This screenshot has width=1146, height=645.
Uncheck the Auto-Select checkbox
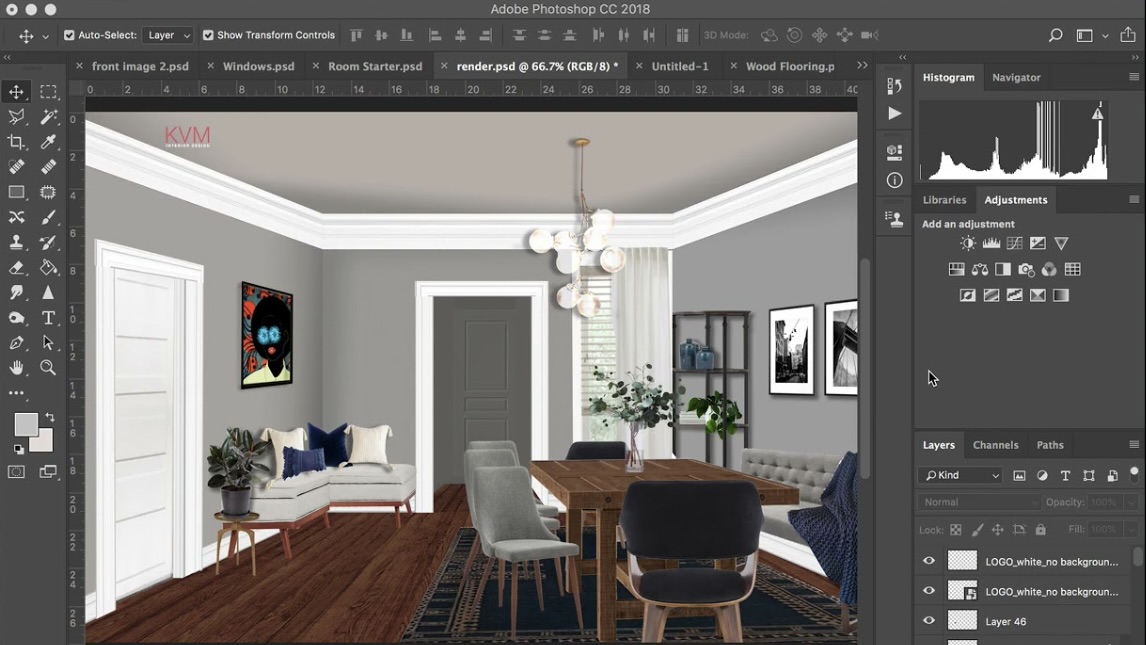69,35
